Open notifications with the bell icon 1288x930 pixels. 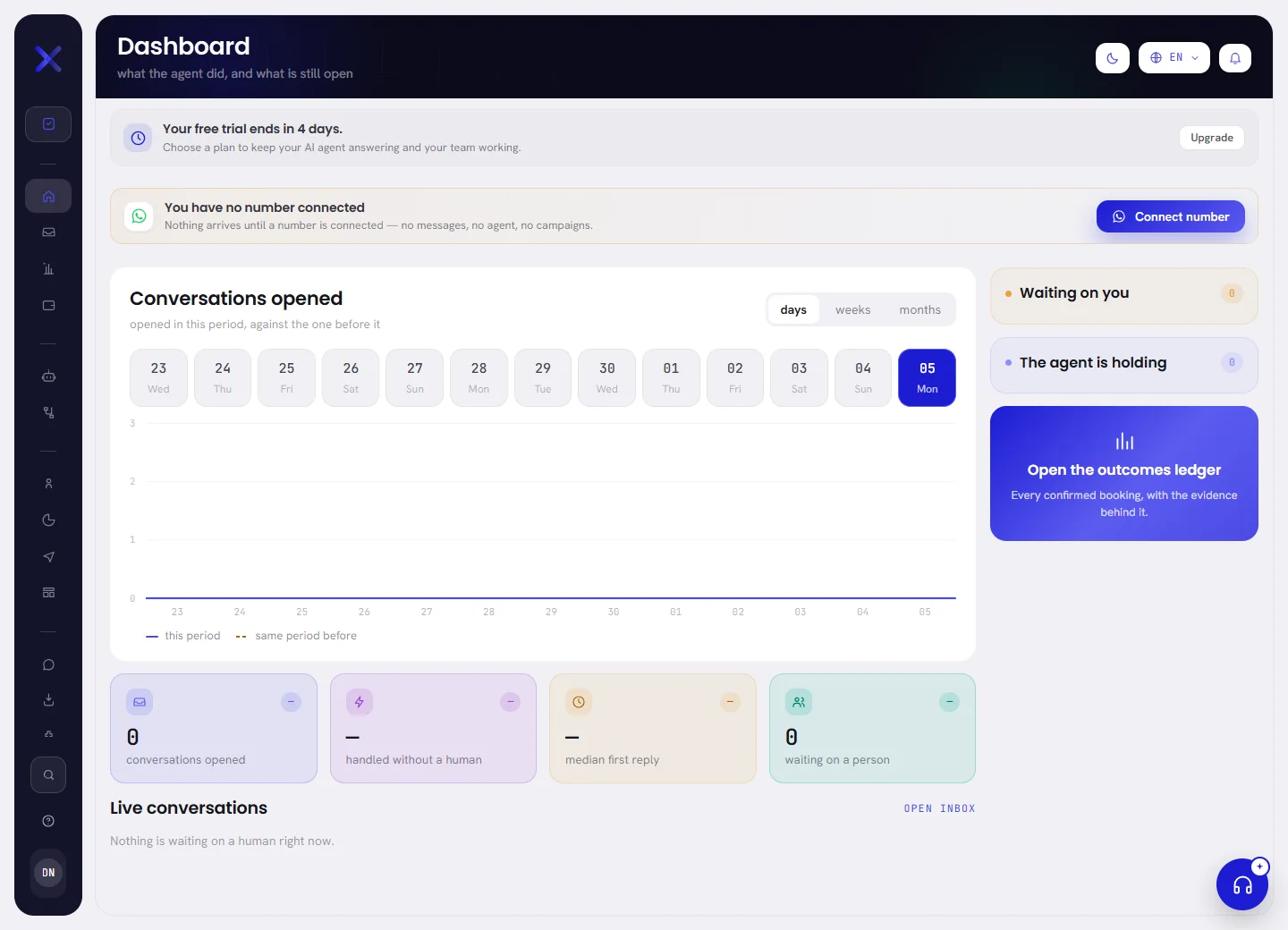point(1235,58)
